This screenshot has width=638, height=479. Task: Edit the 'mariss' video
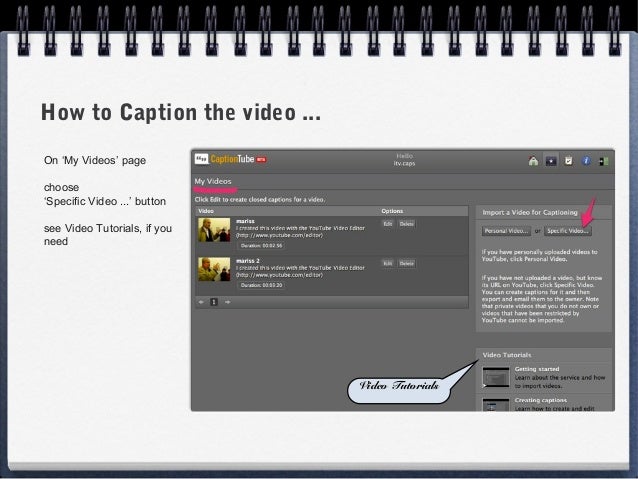[388, 224]
